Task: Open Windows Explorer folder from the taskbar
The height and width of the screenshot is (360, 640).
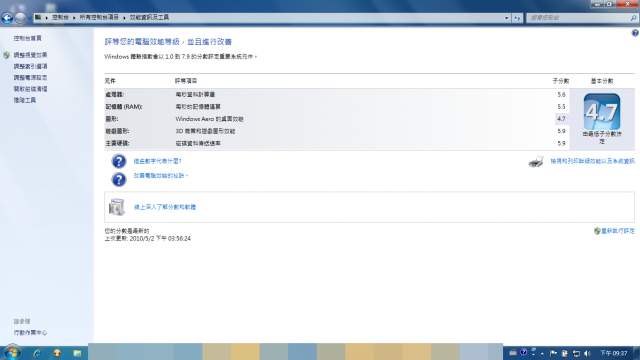Action: point(77,353)
